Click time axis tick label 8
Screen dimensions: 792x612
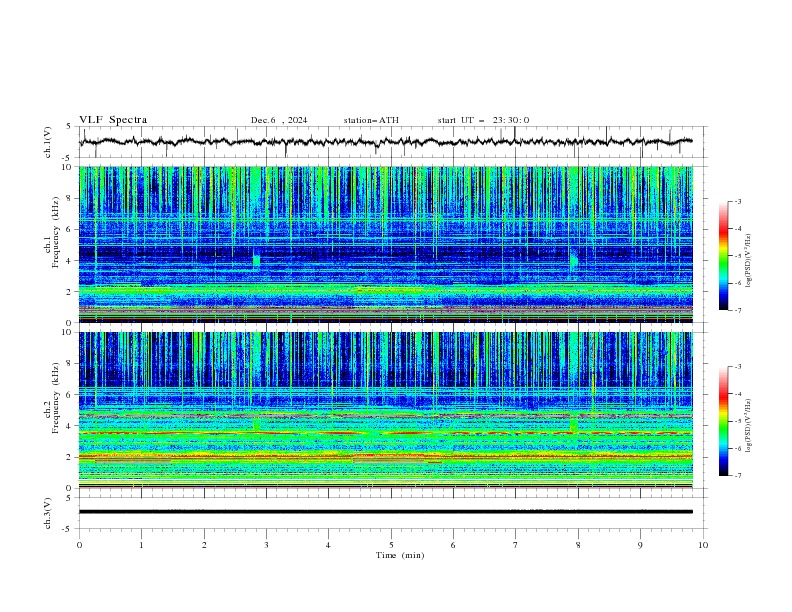(x=578, y=545)
